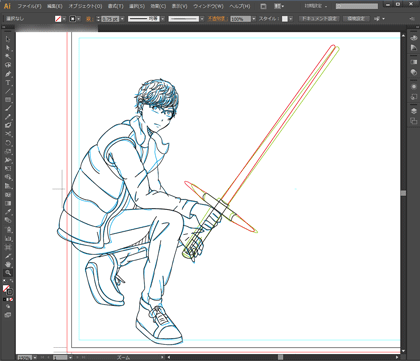Expand the stroke color dropdown in control bar
The height and width of the screenshot is (361, 420).
click(79, 19)
